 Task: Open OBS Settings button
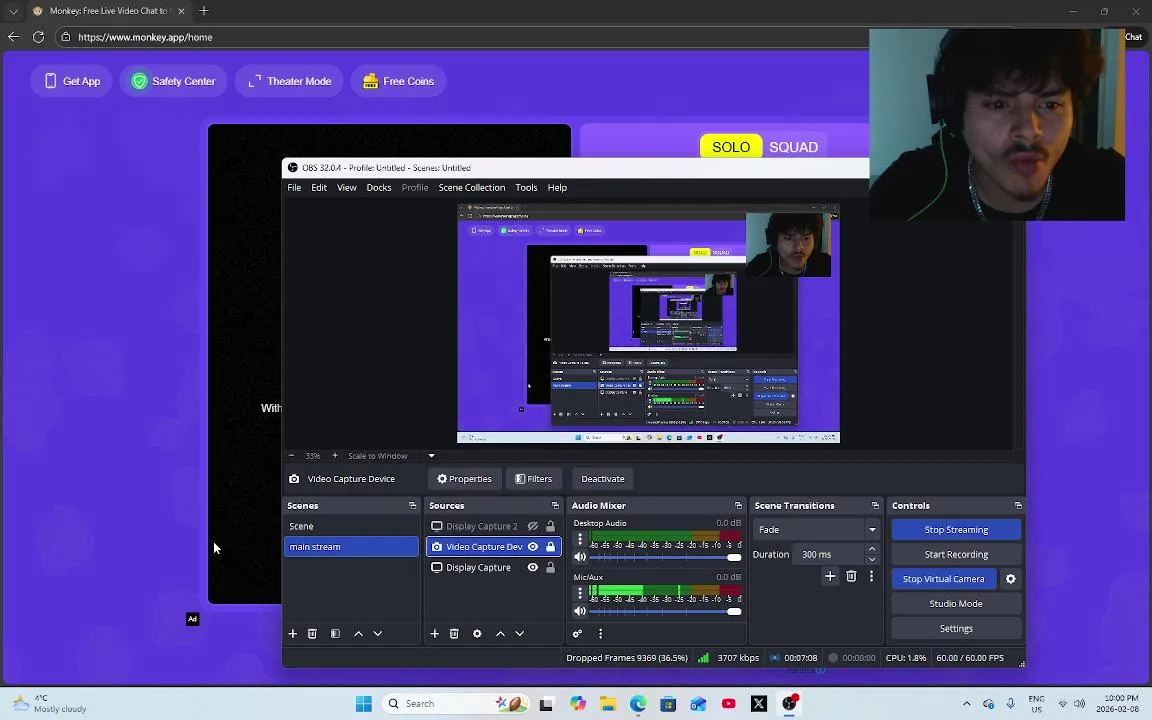click(x=956, y=629)
